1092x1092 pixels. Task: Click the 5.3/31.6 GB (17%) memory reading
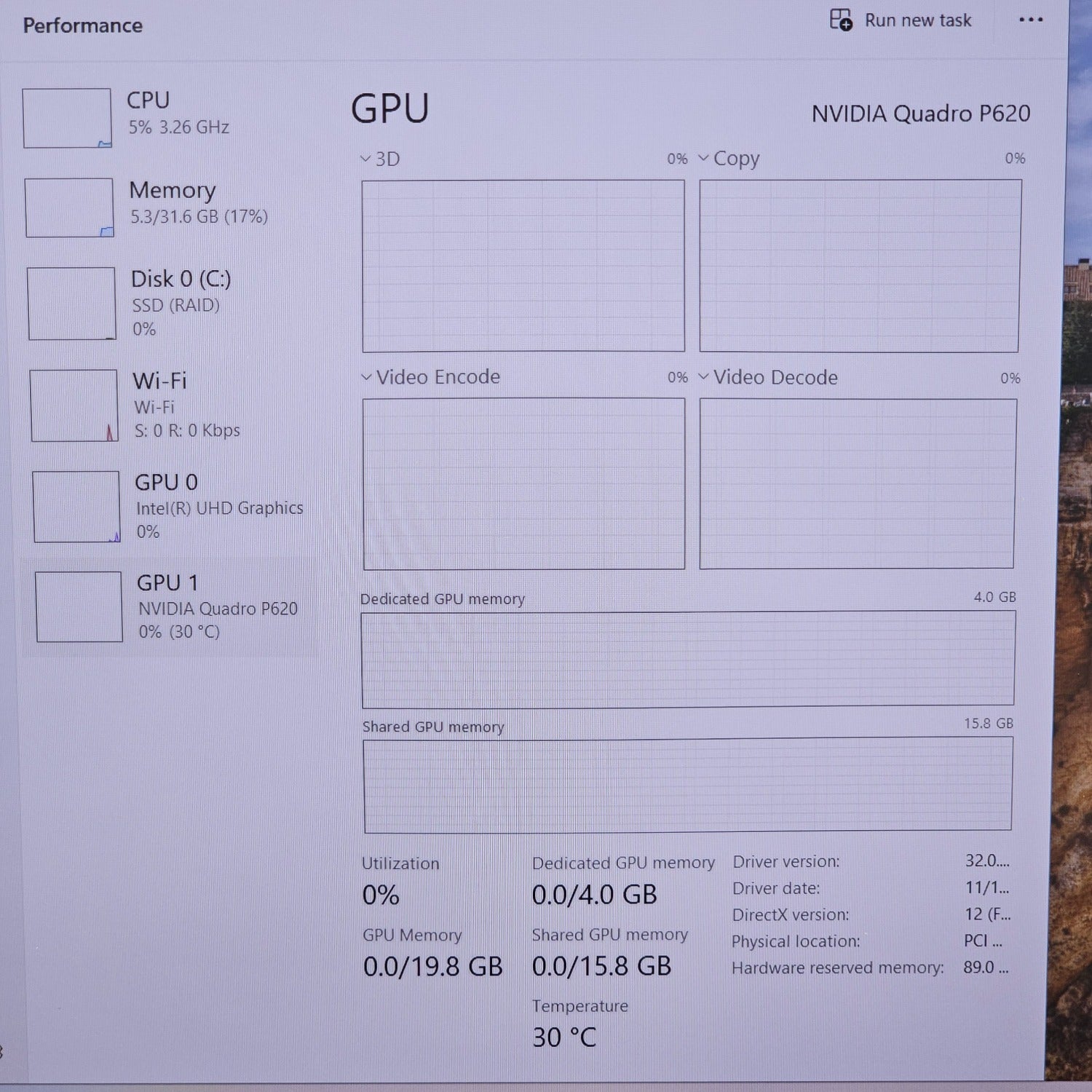point(199,216)
